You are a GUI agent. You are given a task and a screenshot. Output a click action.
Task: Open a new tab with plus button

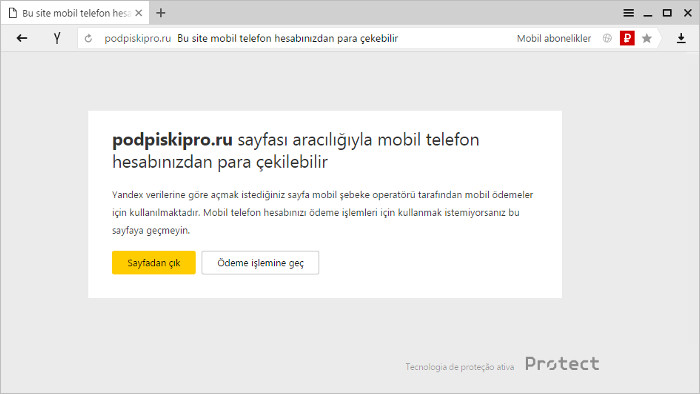click(x=161, y=13)
